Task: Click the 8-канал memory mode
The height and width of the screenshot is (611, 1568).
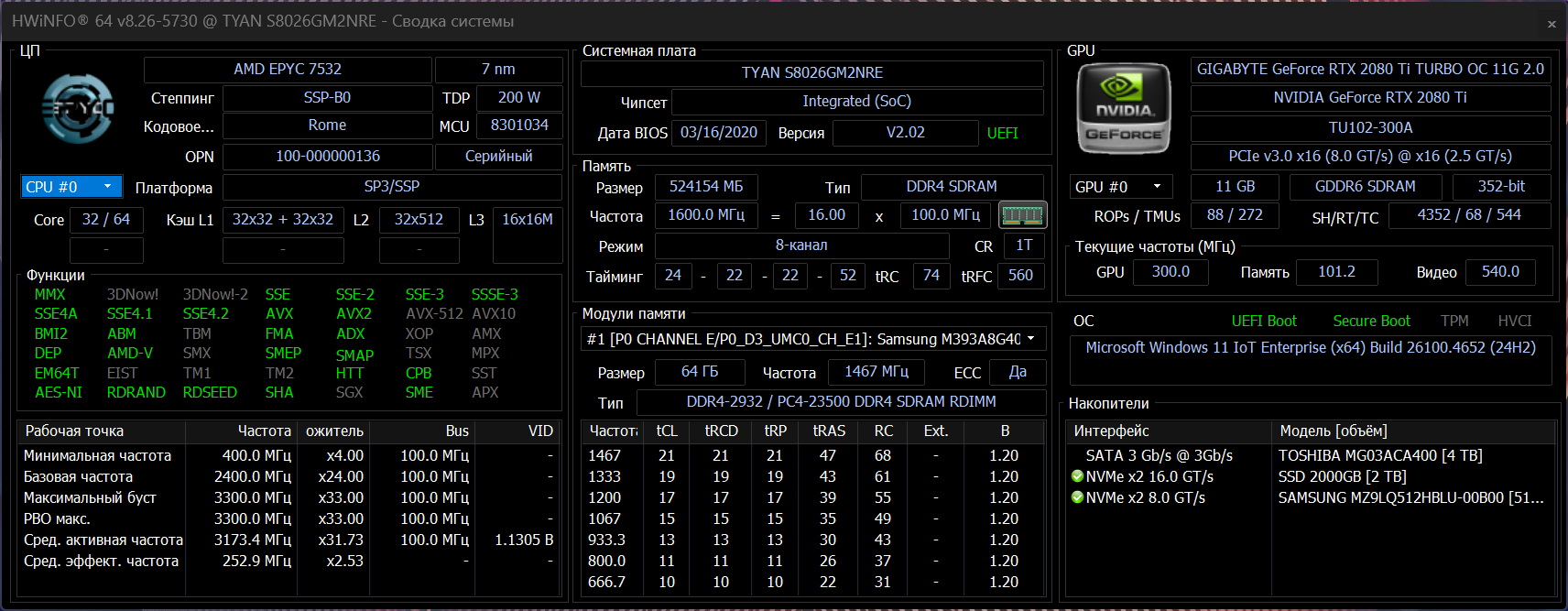Action: click(x=801, y=245)
